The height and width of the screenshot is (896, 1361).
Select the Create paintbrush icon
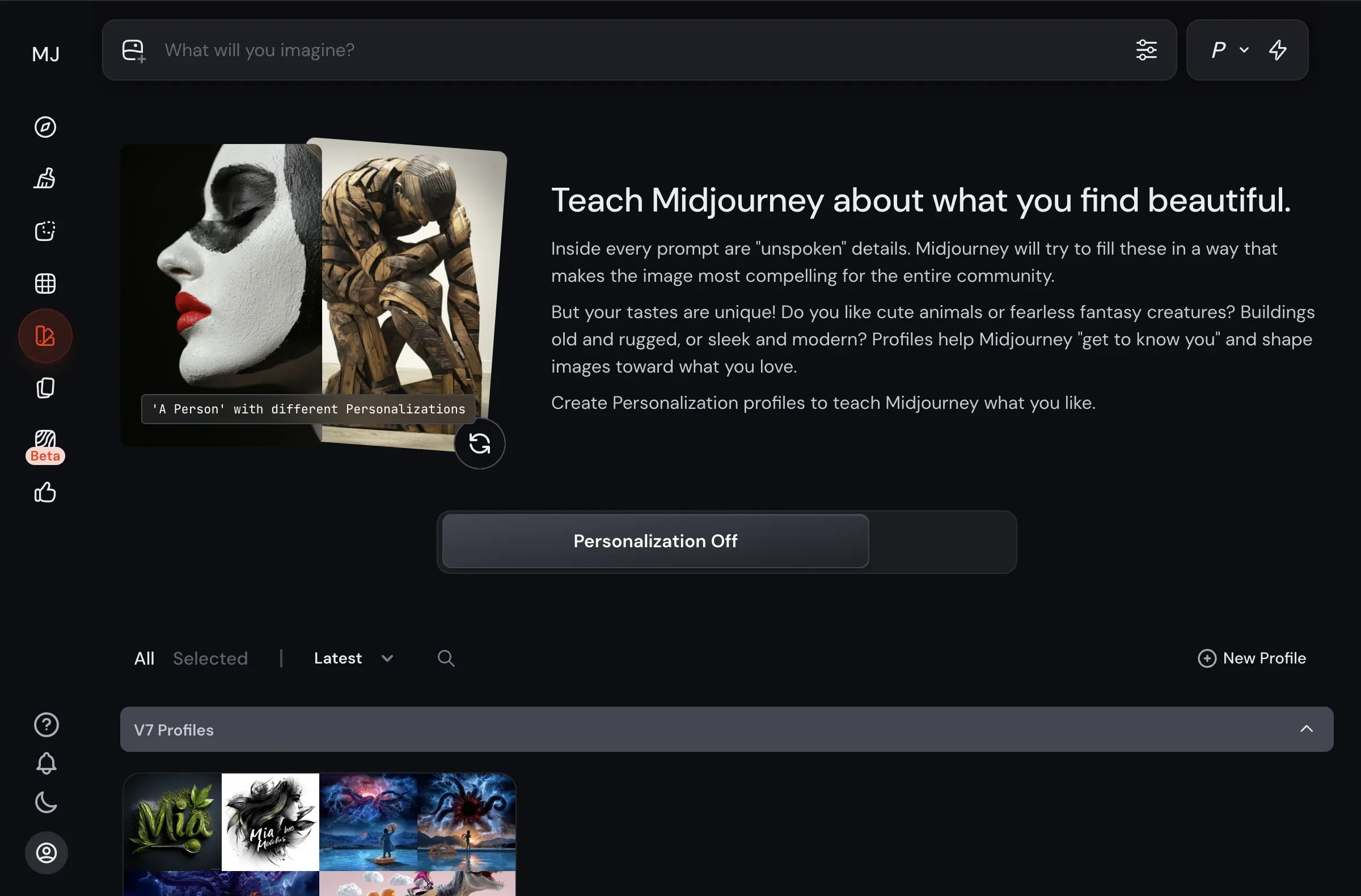[45, 178]
